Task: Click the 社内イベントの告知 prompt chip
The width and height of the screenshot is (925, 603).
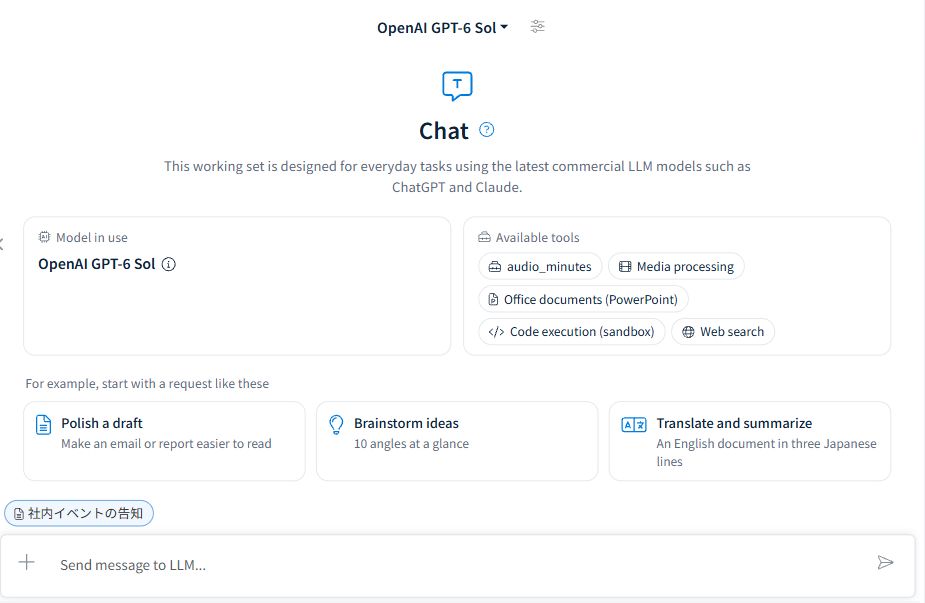Action: tap(79, 513)
